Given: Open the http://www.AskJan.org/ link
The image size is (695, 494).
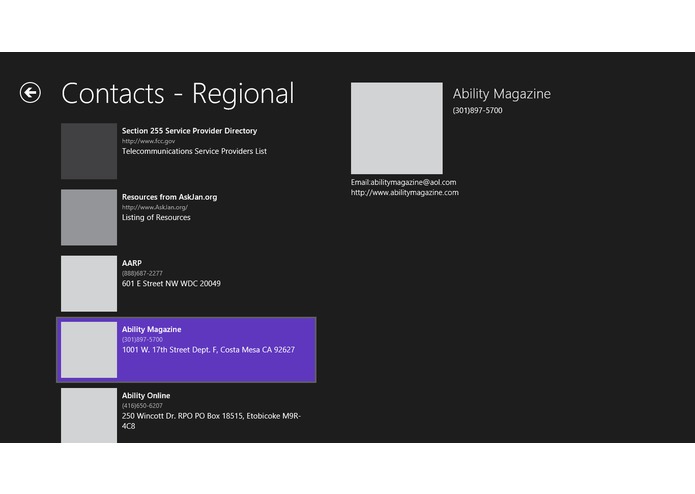Looking at the screenshot, I should pos(155,207).
